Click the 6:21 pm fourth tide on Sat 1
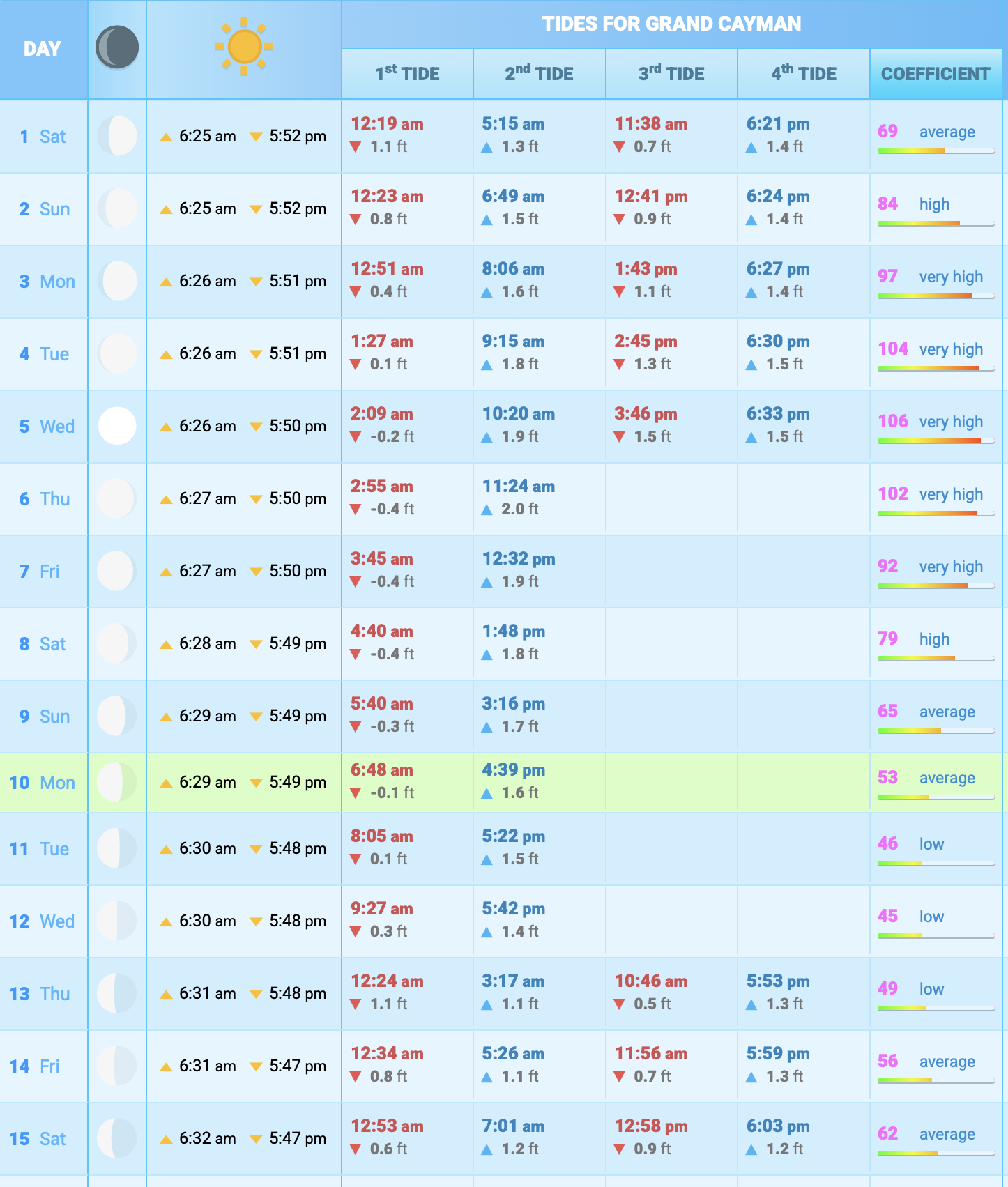The image size is (1008, 1187). 778,124
